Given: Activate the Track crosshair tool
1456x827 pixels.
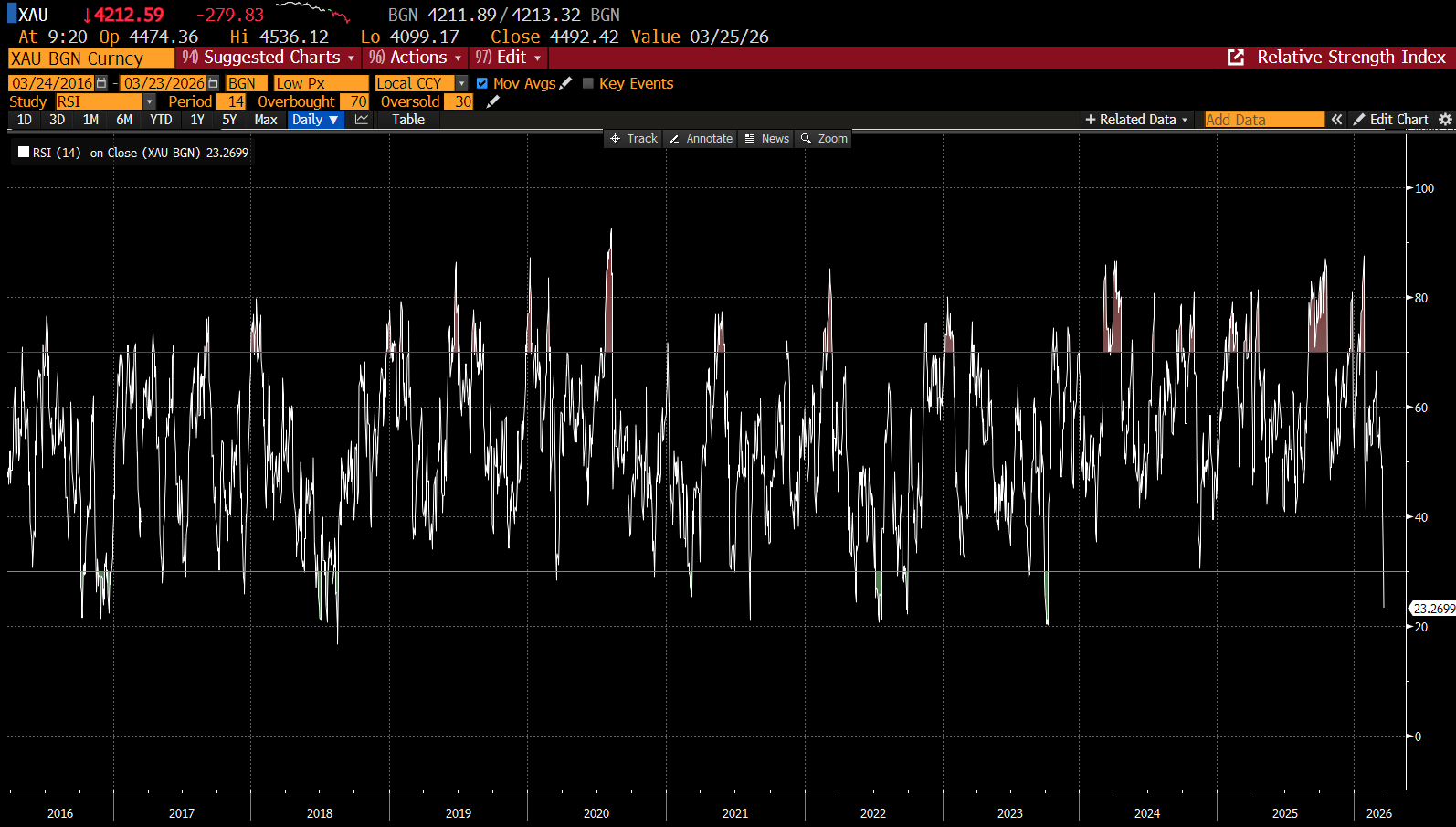Looking at the screenshot, I should pos(634,138).
